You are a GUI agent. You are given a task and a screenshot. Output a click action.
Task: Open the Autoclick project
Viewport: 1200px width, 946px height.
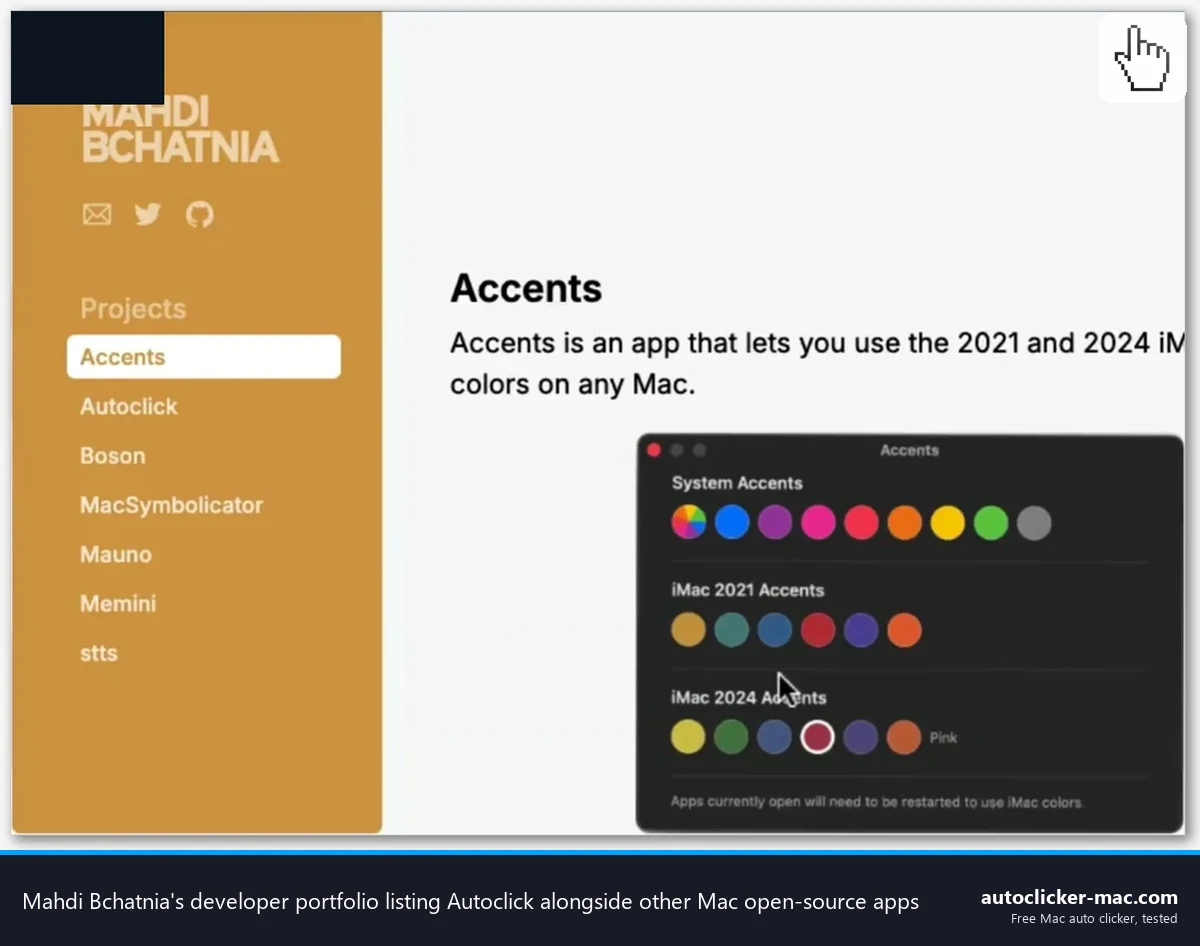[x=129, y=406]
